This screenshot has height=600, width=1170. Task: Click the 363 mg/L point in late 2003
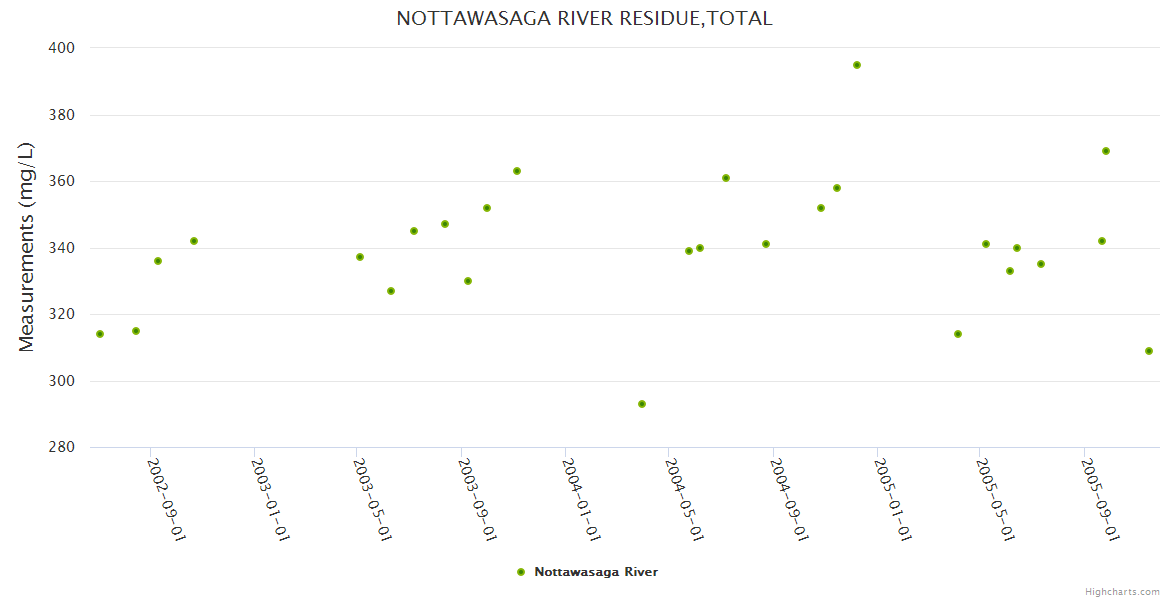(517, 171)
